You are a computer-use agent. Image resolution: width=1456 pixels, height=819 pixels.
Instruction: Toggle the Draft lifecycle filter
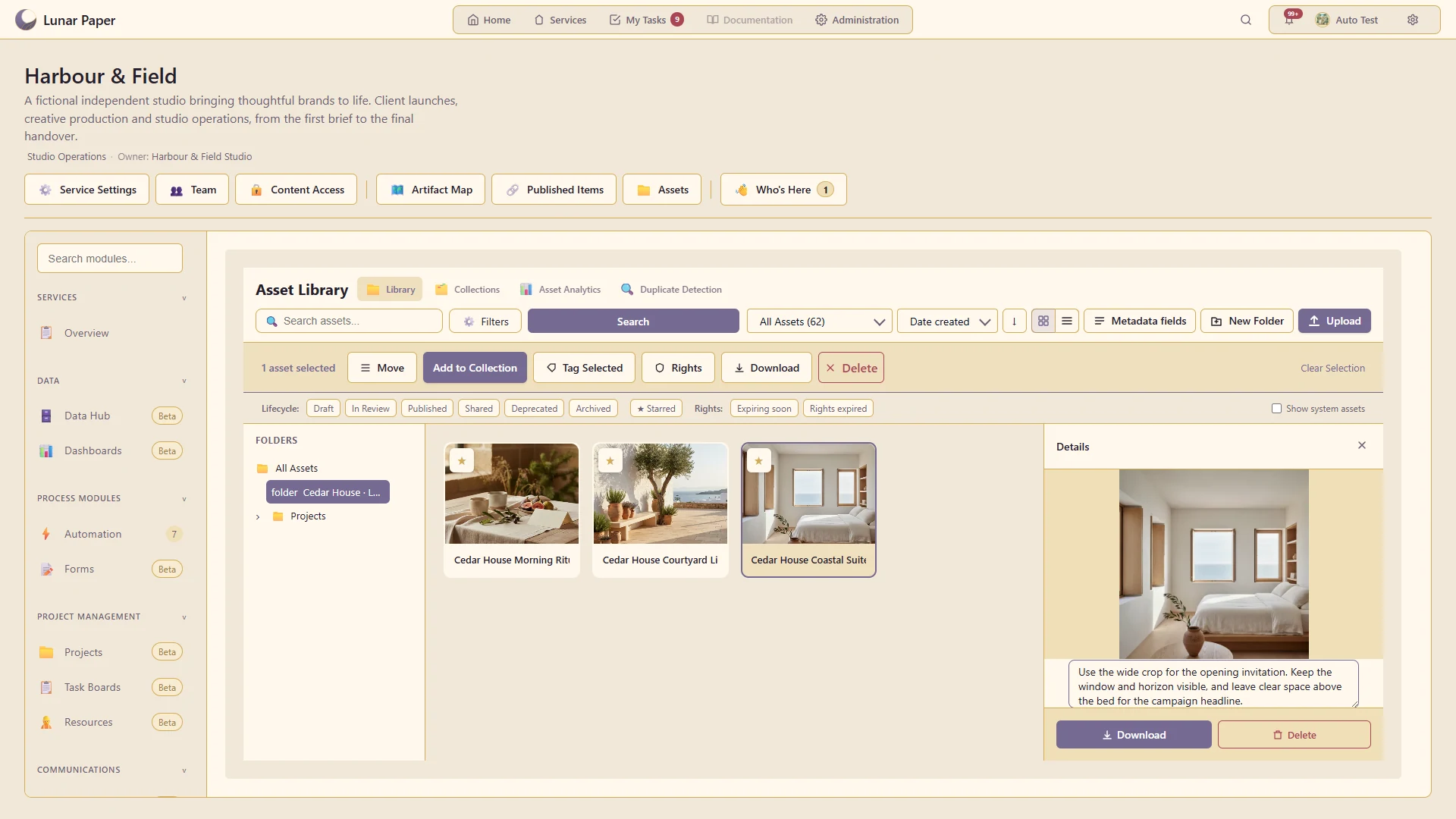(x=324, y=409)
